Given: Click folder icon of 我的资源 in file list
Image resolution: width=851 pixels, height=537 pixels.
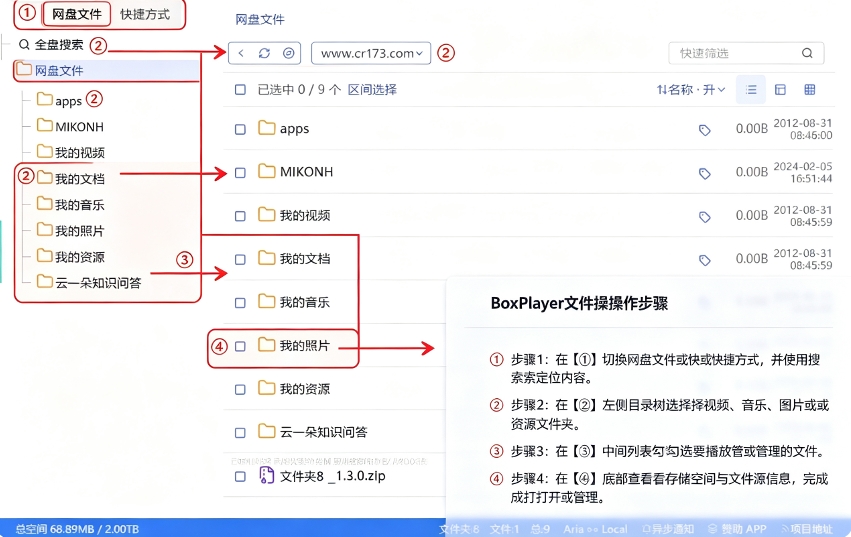Looking at the screenshot, I should [266, 388].
